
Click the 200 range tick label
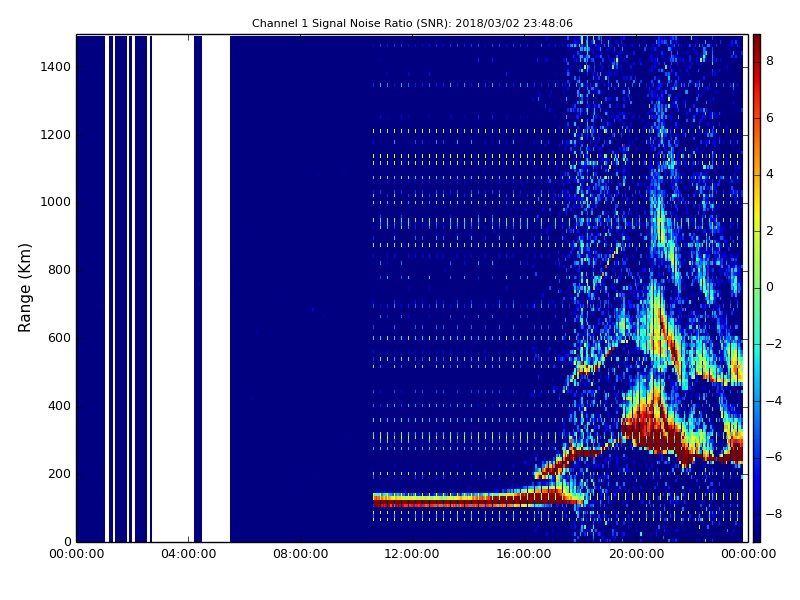click(x=59, y=473)
